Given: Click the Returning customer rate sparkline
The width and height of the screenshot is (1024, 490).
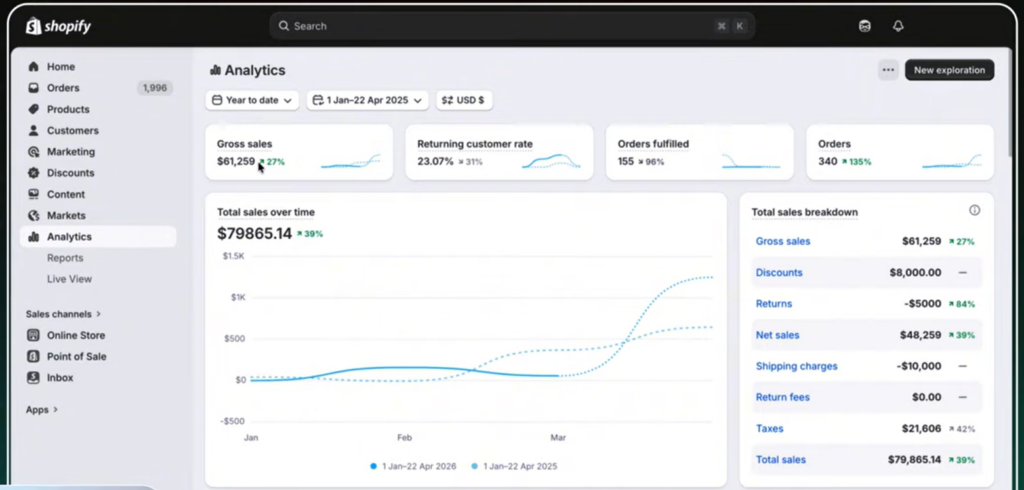Looking at the screenshot, I should click(551, 161).
